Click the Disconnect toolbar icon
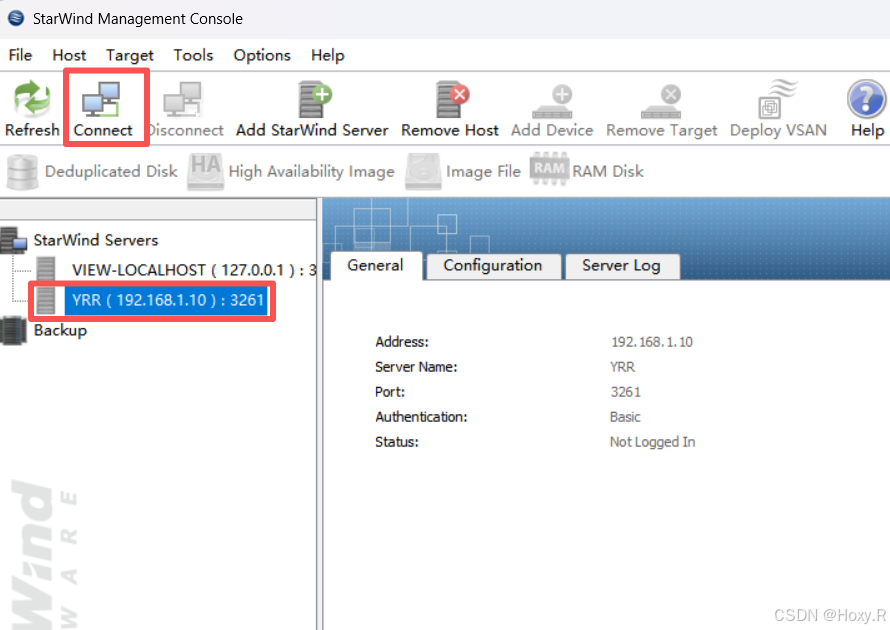This screenshot has height=630, width=890. pos(183,99)
